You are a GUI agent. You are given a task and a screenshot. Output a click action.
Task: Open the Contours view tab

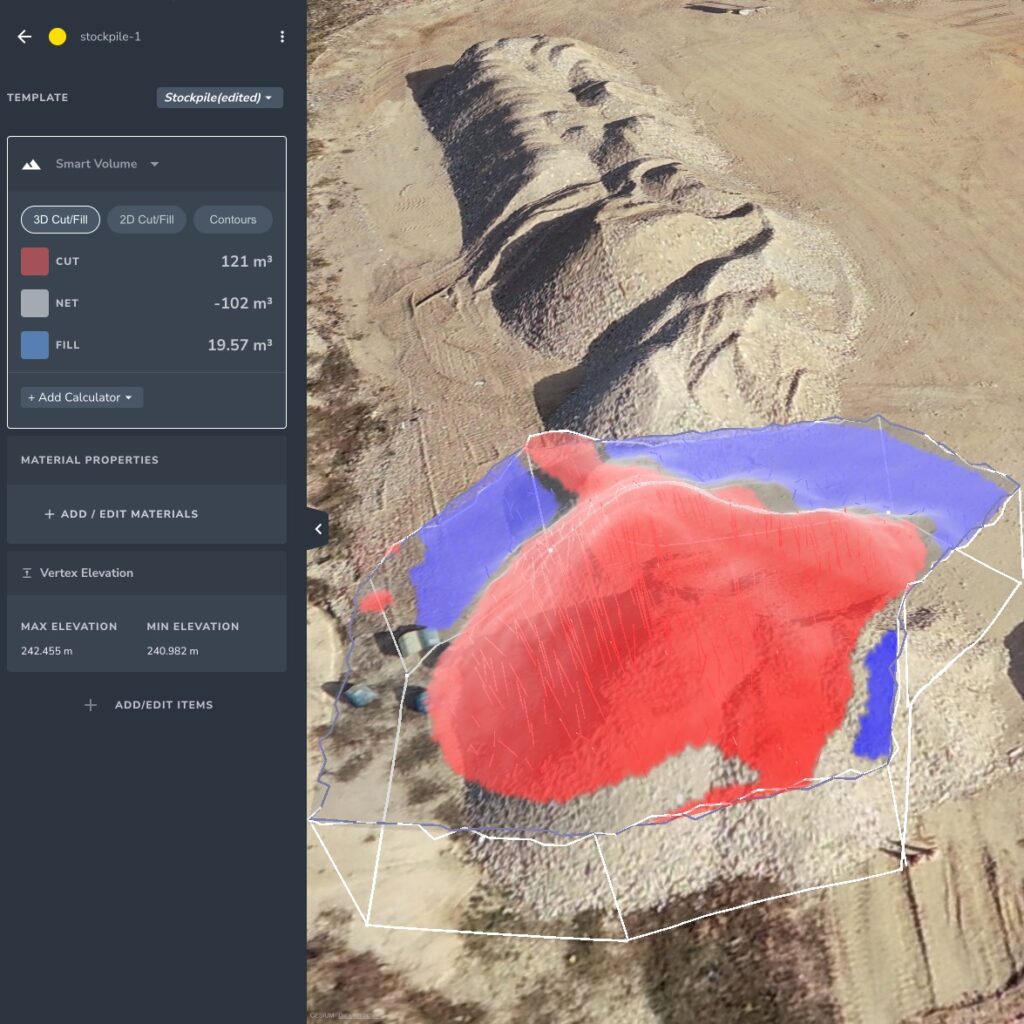point(232,219)
